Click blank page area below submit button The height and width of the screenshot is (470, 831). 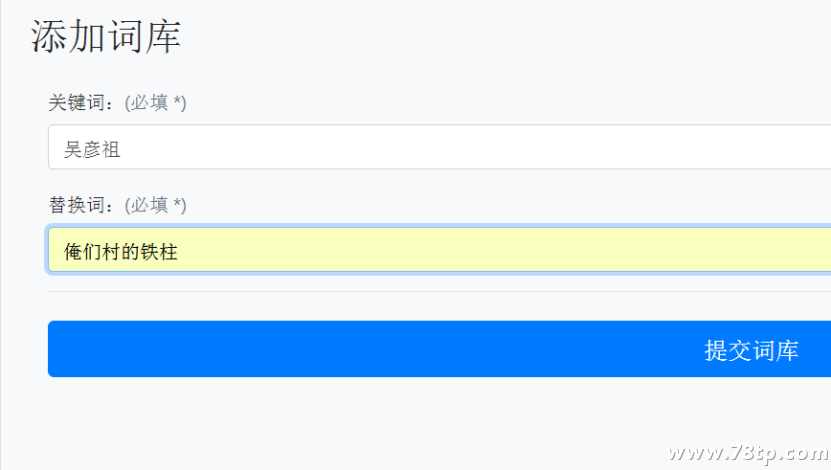[371, 424]
